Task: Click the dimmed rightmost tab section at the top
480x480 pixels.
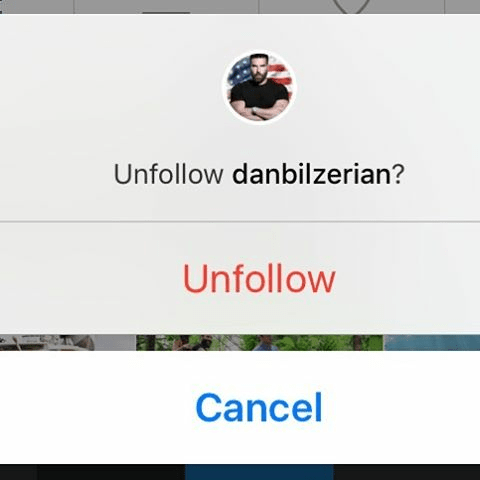Action: click(x=462, y=7)
